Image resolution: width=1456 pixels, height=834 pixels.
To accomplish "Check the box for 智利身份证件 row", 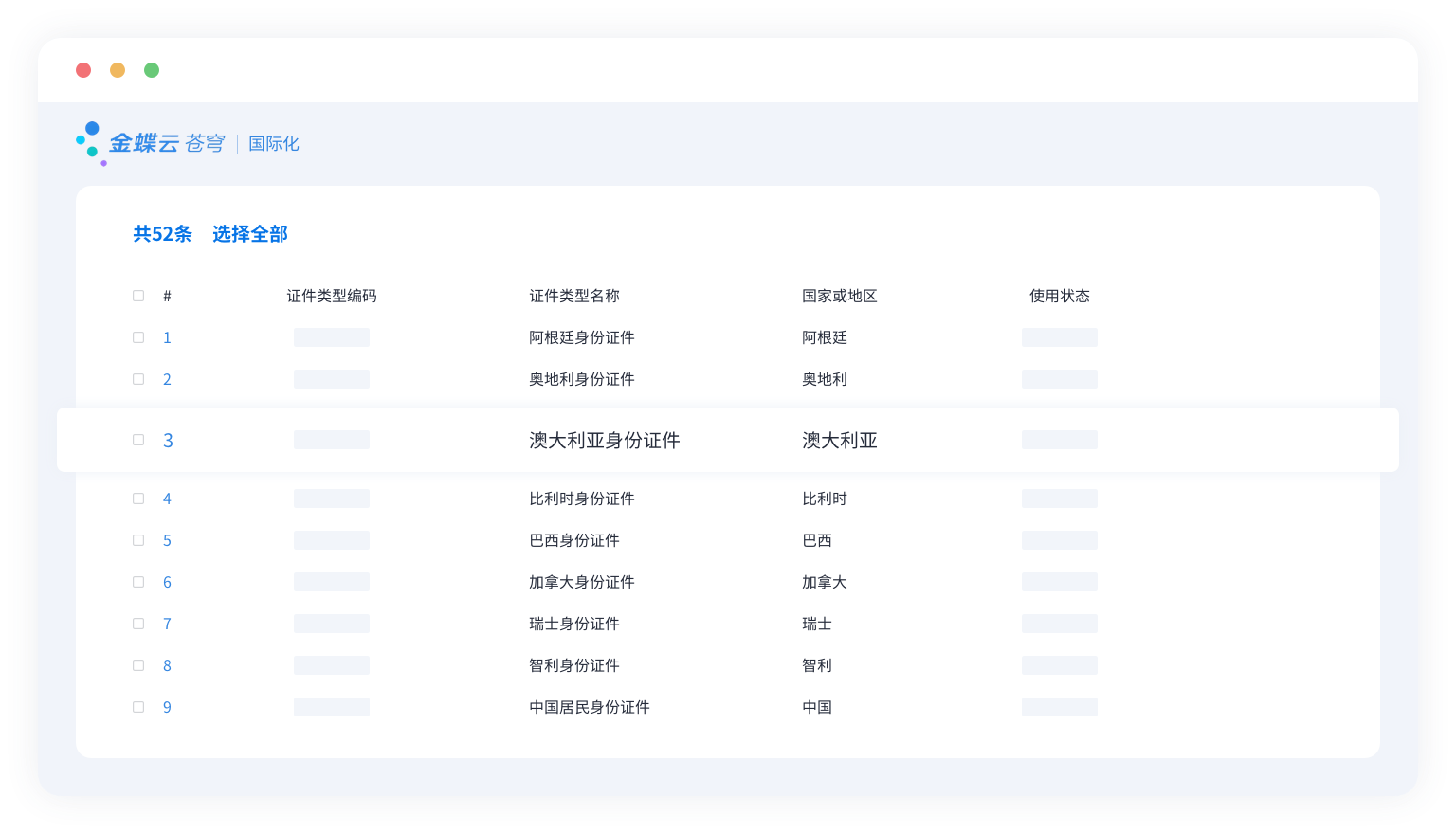I will [138, 665].
